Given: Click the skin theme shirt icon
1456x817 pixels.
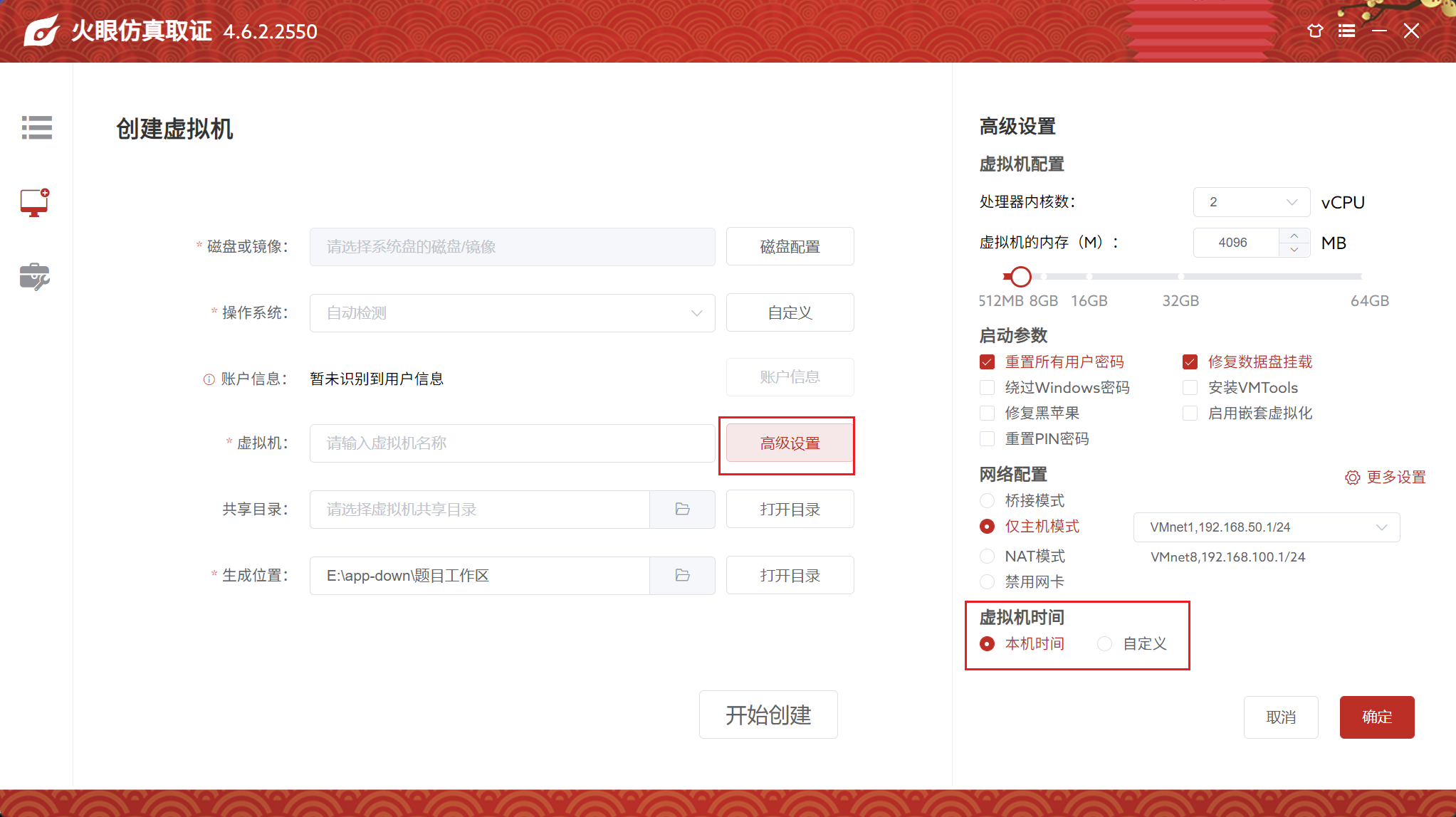Looking at the screenshot, I should click(1315, 31).
